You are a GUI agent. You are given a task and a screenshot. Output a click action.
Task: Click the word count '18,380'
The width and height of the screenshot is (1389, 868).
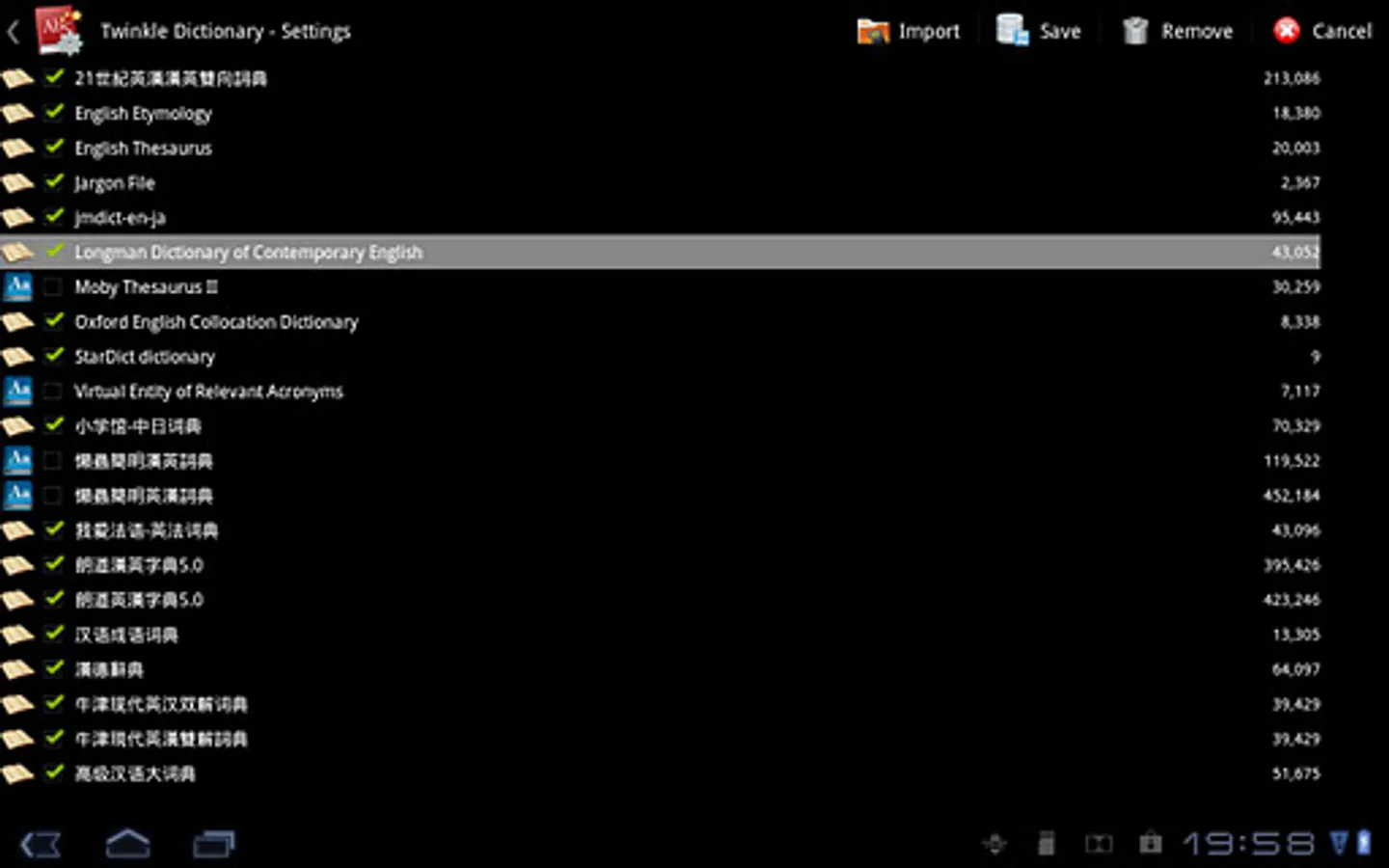(1295, 113)
